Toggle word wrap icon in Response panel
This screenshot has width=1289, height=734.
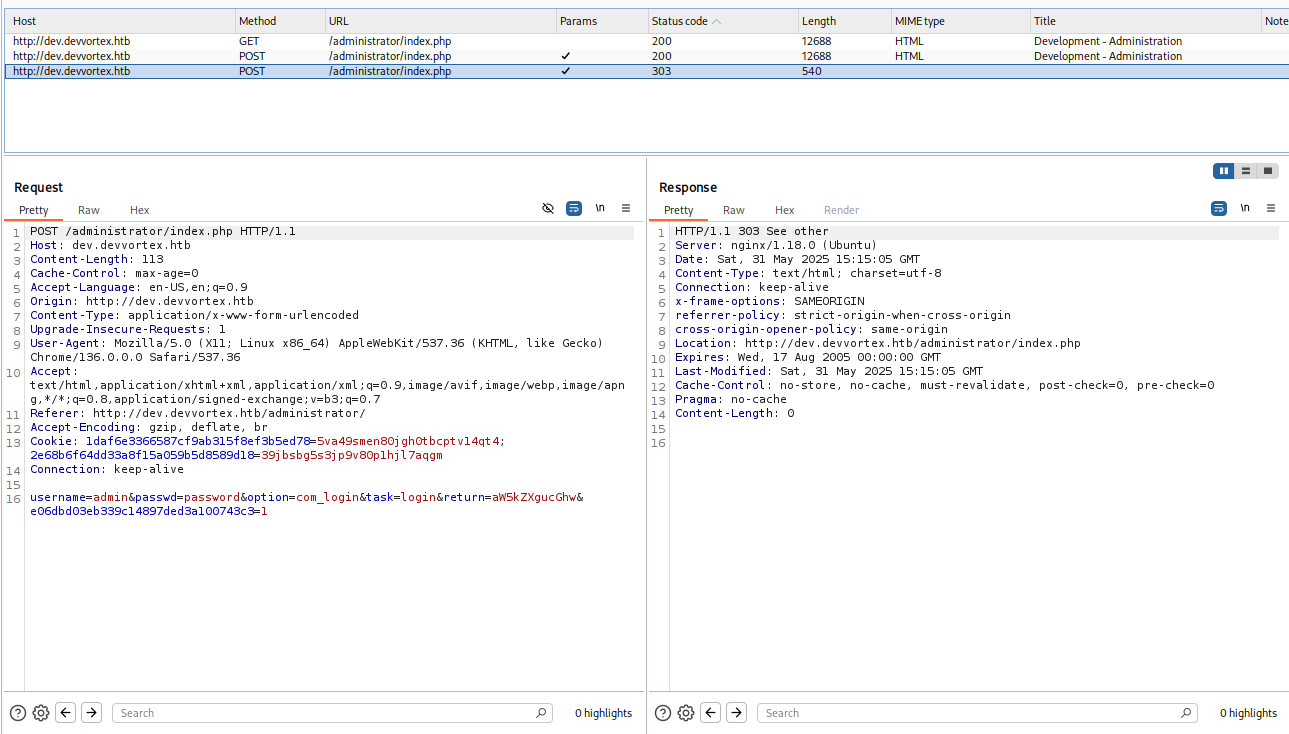(x=1219, y=208)
